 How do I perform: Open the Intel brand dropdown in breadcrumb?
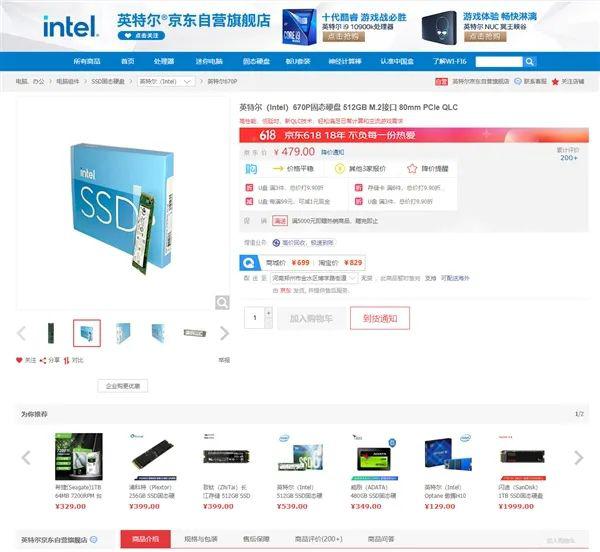pyautogui.click(x=166, y=81)
